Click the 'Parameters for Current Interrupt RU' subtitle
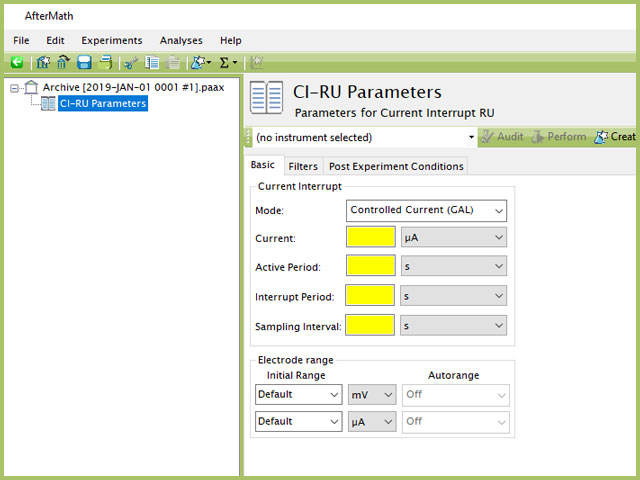The width and height of the screenshot is (640, 480). tap(394, 113)
